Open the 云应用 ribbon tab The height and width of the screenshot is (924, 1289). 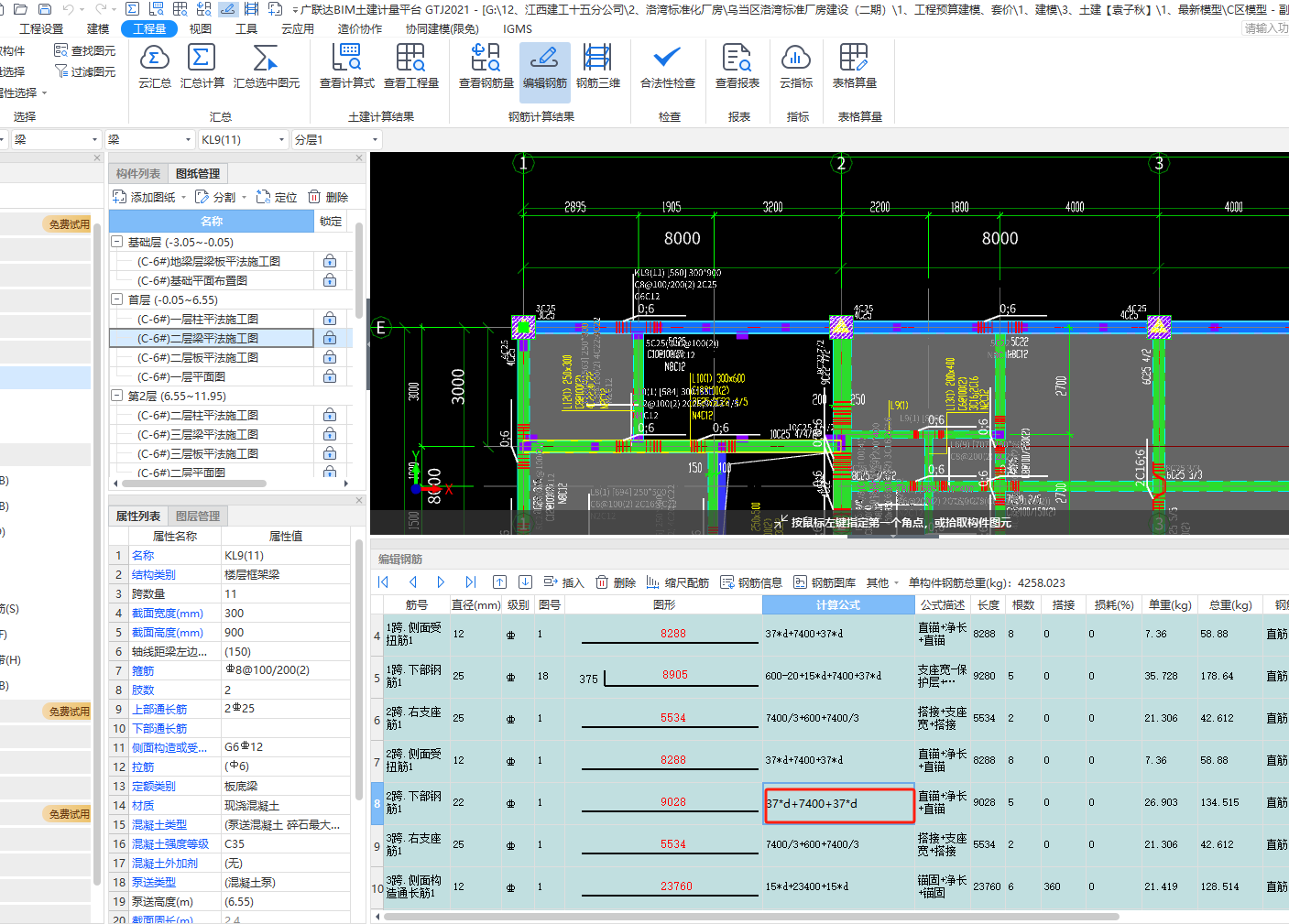pos(297,28)
